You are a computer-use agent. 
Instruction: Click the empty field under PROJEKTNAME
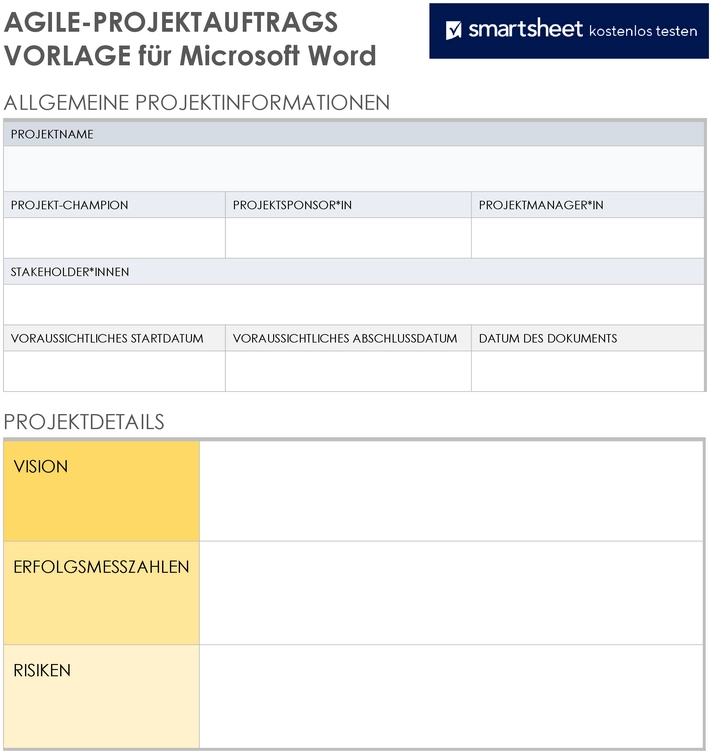tap(354, 169)
